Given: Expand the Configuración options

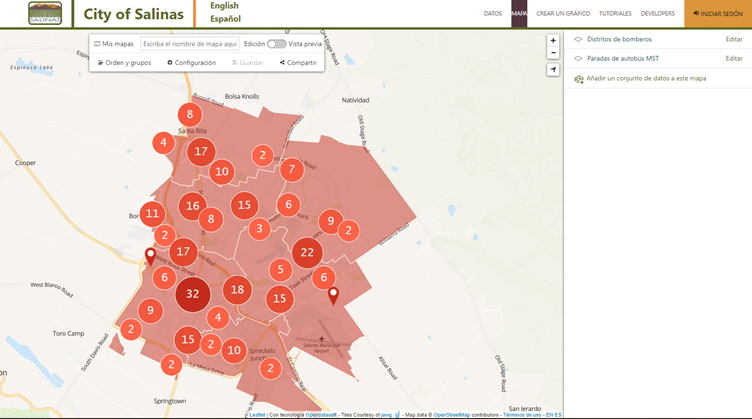Looking at the screenshot, I should (191, 62).
